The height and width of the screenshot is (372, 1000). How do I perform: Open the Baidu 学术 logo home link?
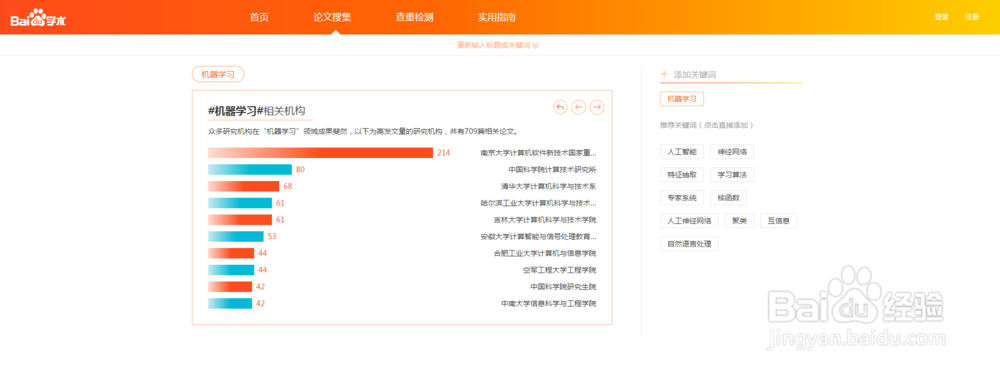[38, 19]
